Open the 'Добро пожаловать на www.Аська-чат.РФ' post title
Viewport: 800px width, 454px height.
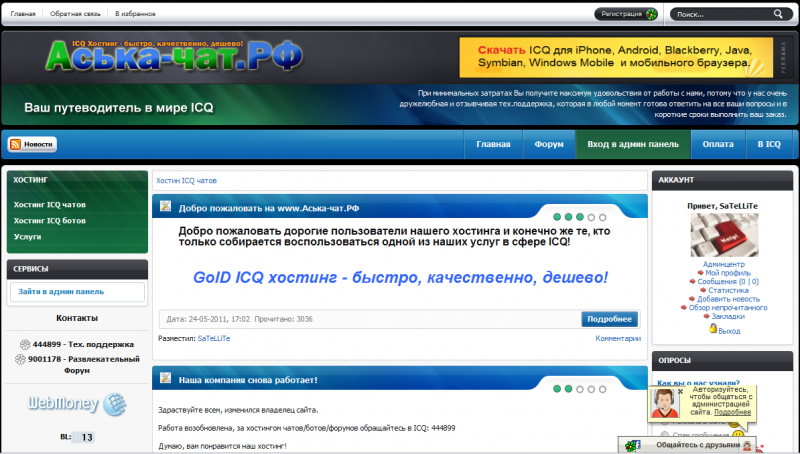tap(269, 208)
